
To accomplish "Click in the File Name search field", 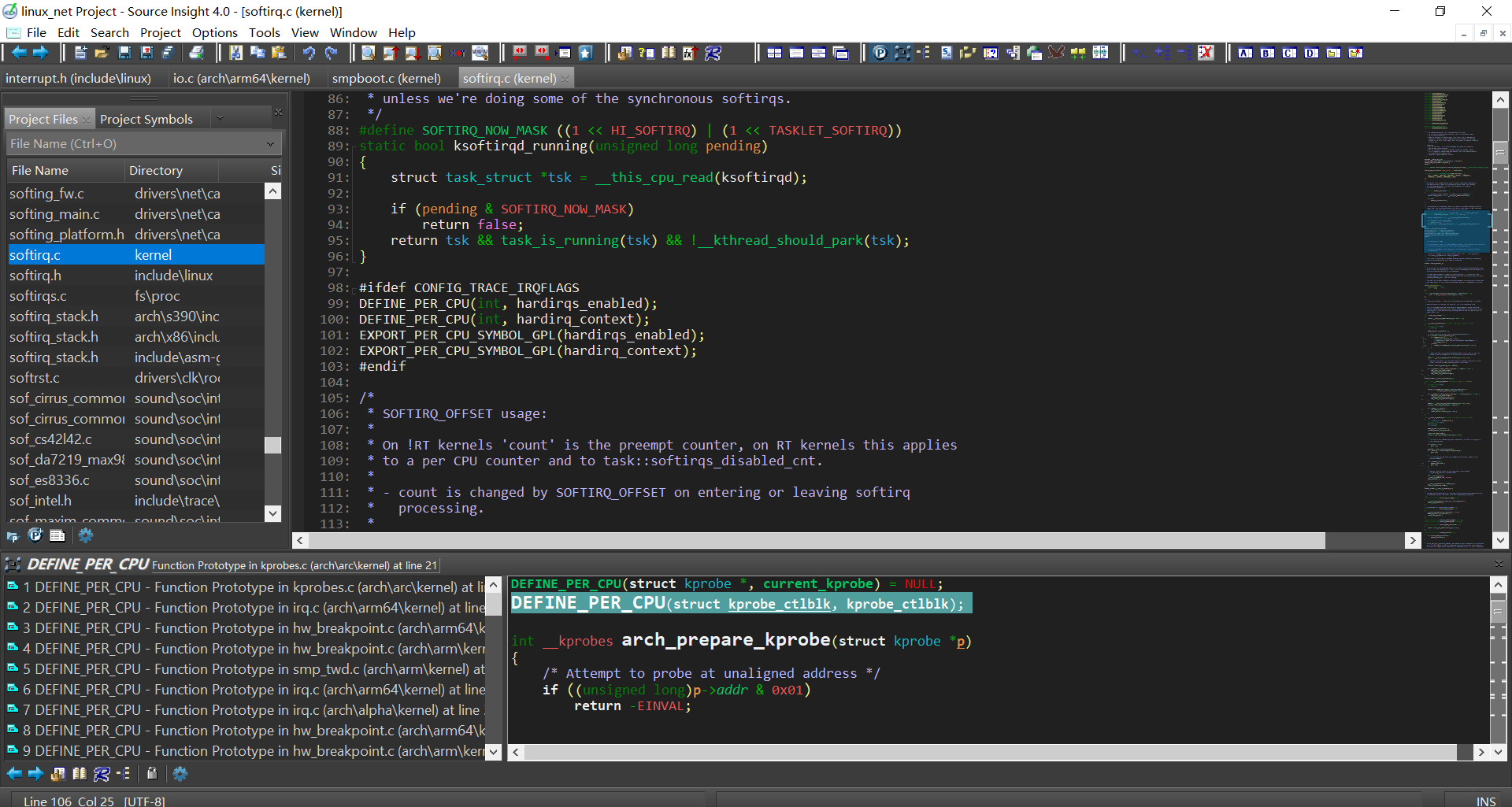I will 134,144.
